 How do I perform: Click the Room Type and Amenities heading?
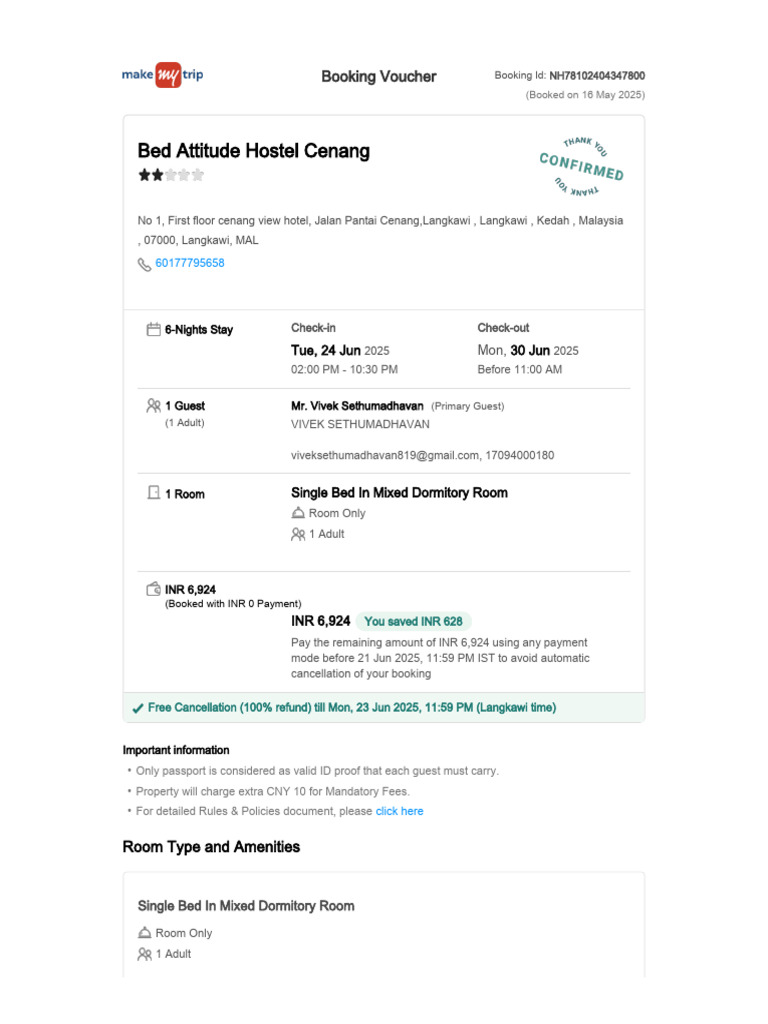[x=211, y=847]
